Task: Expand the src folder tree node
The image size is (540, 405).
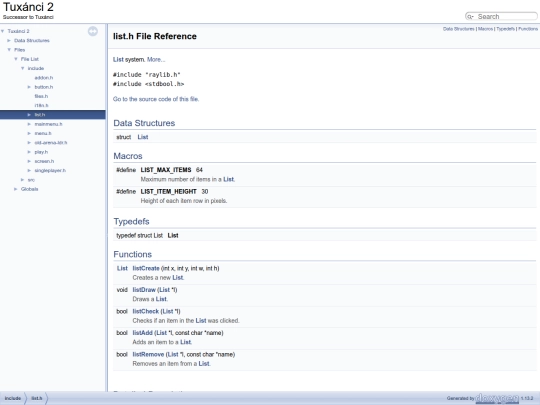Action: tap(23, 180)
